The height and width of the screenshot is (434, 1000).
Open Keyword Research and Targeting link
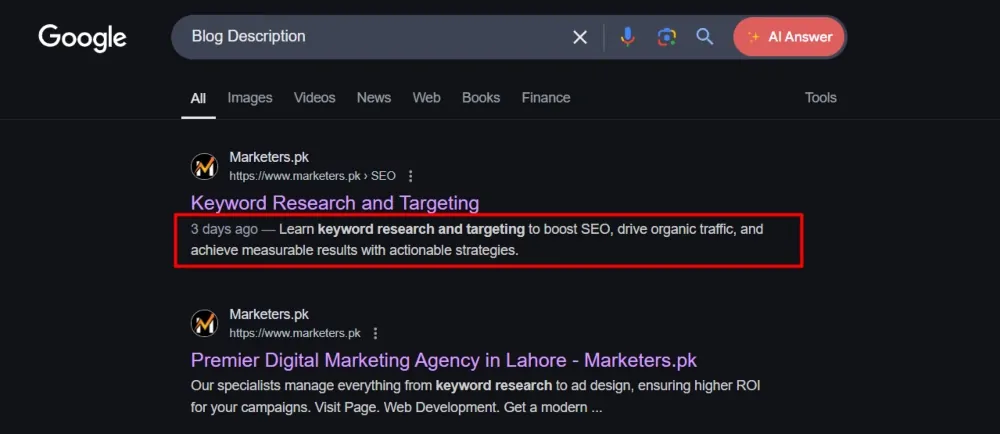click(335, 203)
